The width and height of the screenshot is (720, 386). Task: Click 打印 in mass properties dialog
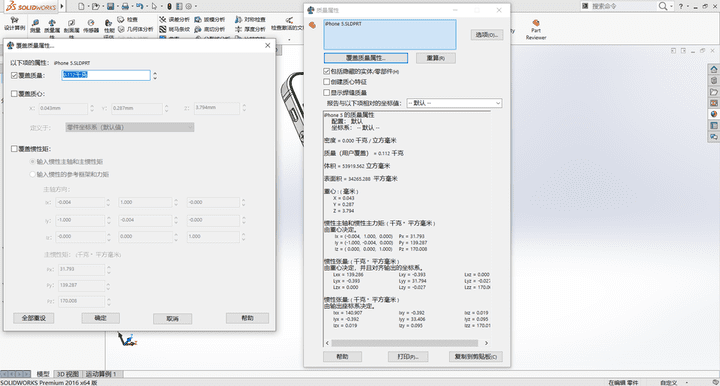(408, 357)
